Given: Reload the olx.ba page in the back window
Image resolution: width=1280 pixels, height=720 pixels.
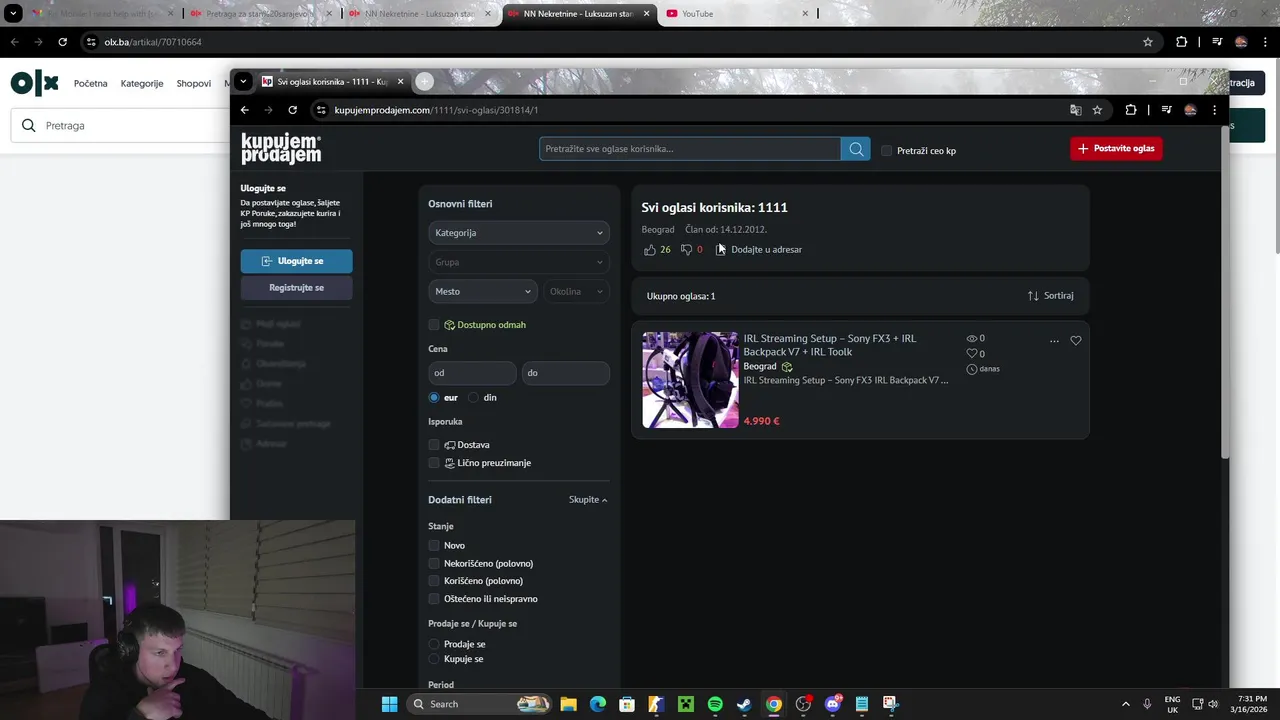Looking at the screenshot, I should (x=62, y=42).
